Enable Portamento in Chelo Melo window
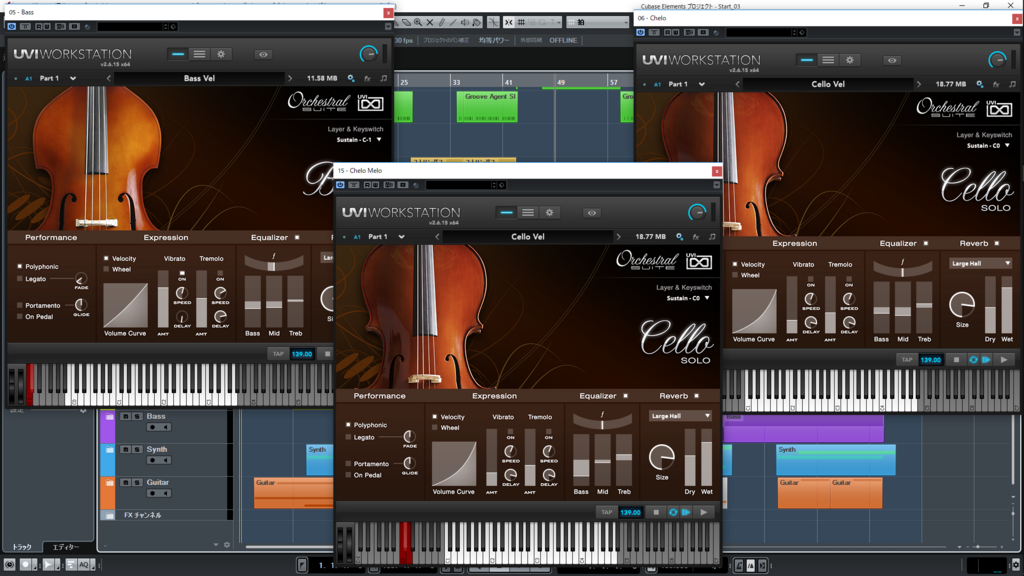Viewport: 1024px width, 576px height. coord(349,464)
